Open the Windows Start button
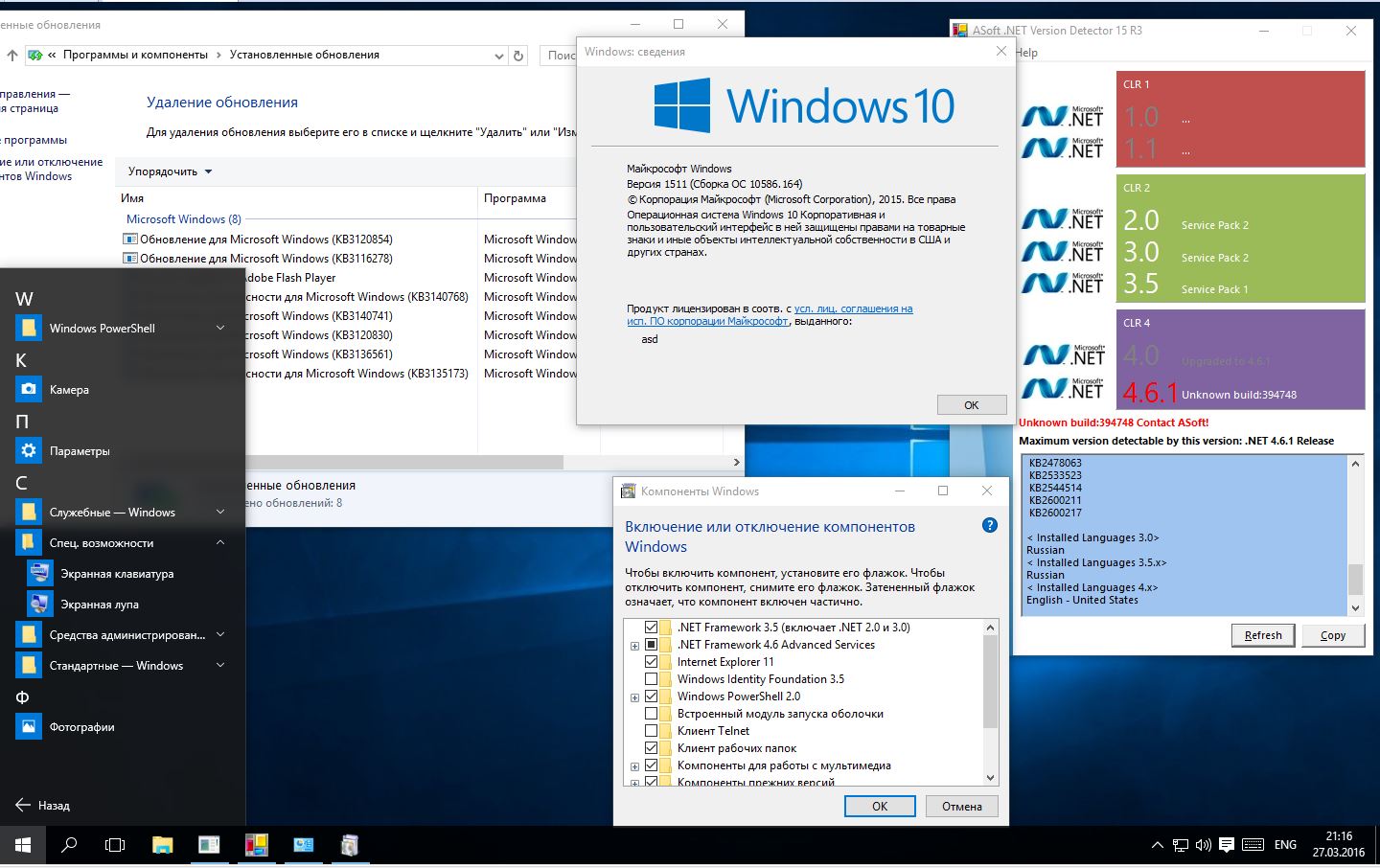The width and height of the screenshot is (1380, 868). (x=23, y=845)
